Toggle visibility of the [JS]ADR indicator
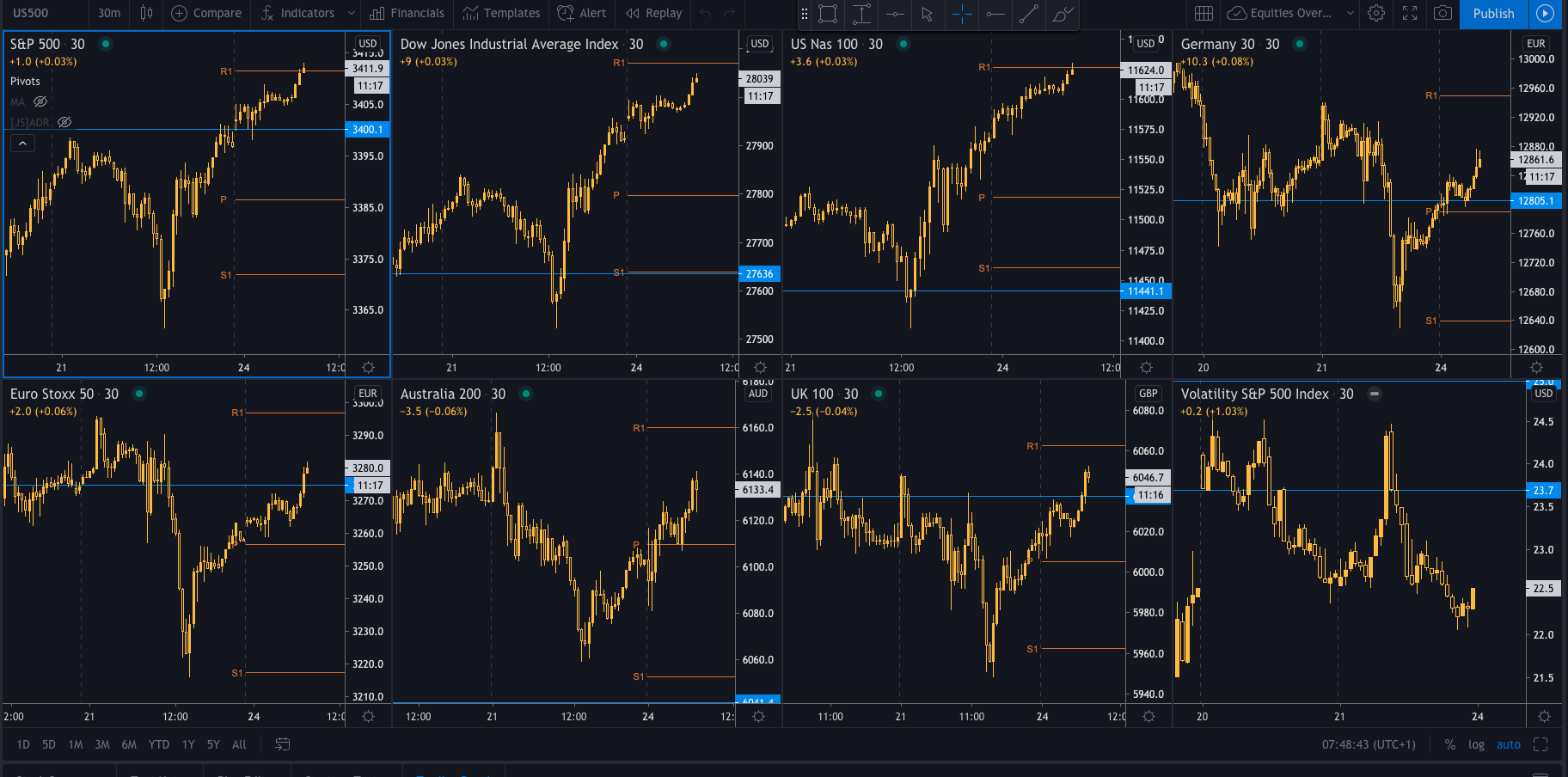The height and width of the screenshot is (777, 1568). [x=64, y=122]
